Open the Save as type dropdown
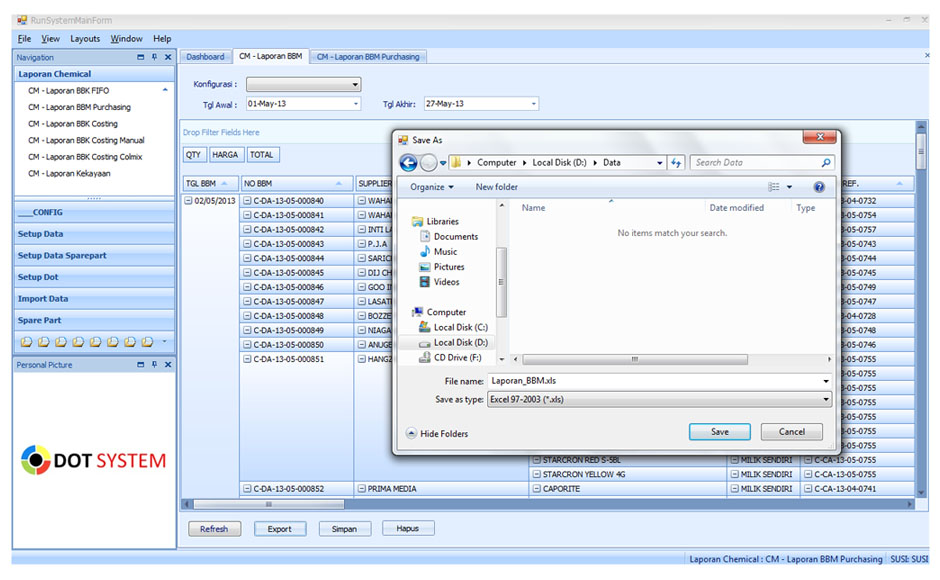 pyautogui.click(x=825, y=399)
